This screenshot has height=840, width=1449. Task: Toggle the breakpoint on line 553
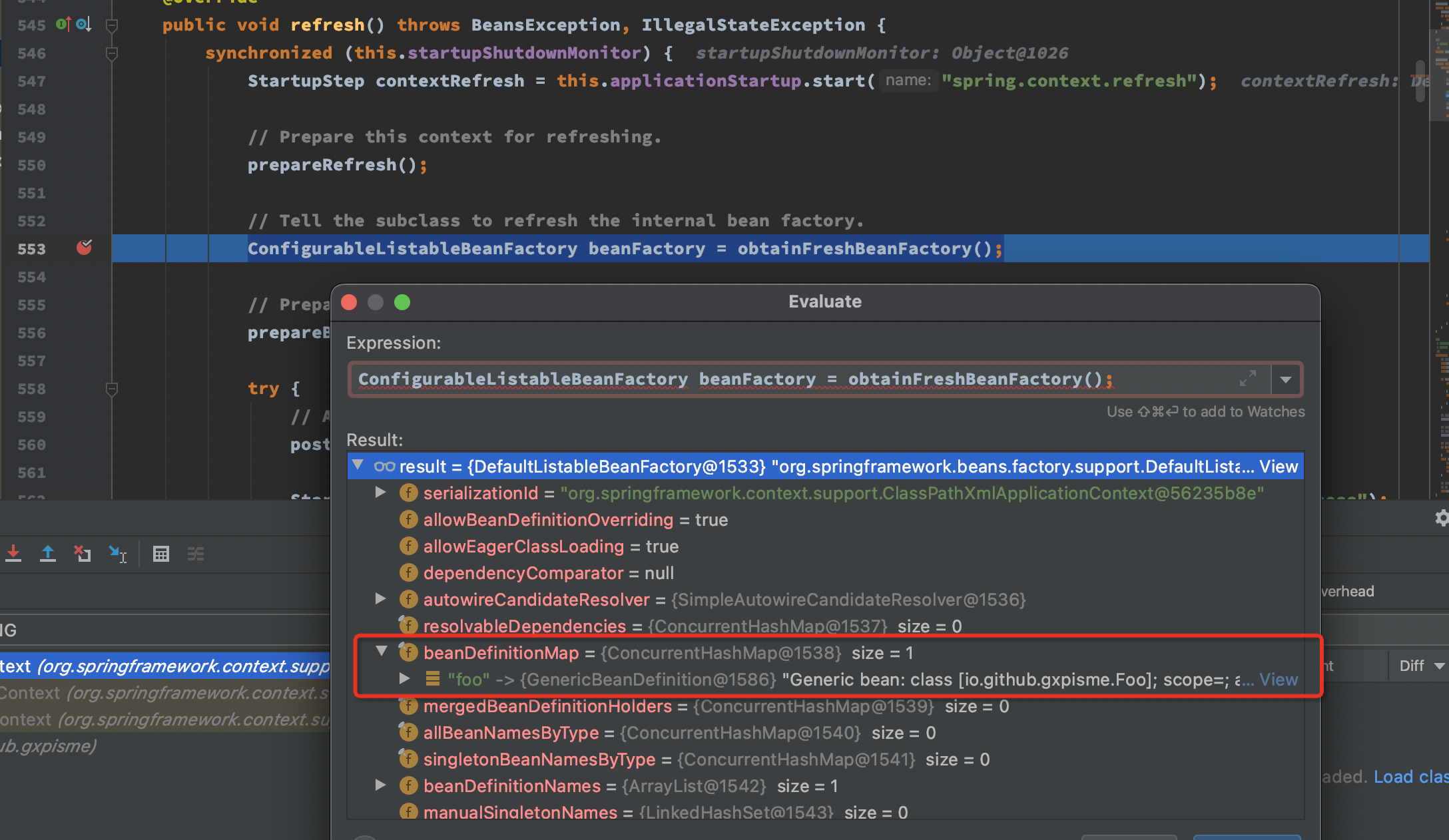click(84, 248)
